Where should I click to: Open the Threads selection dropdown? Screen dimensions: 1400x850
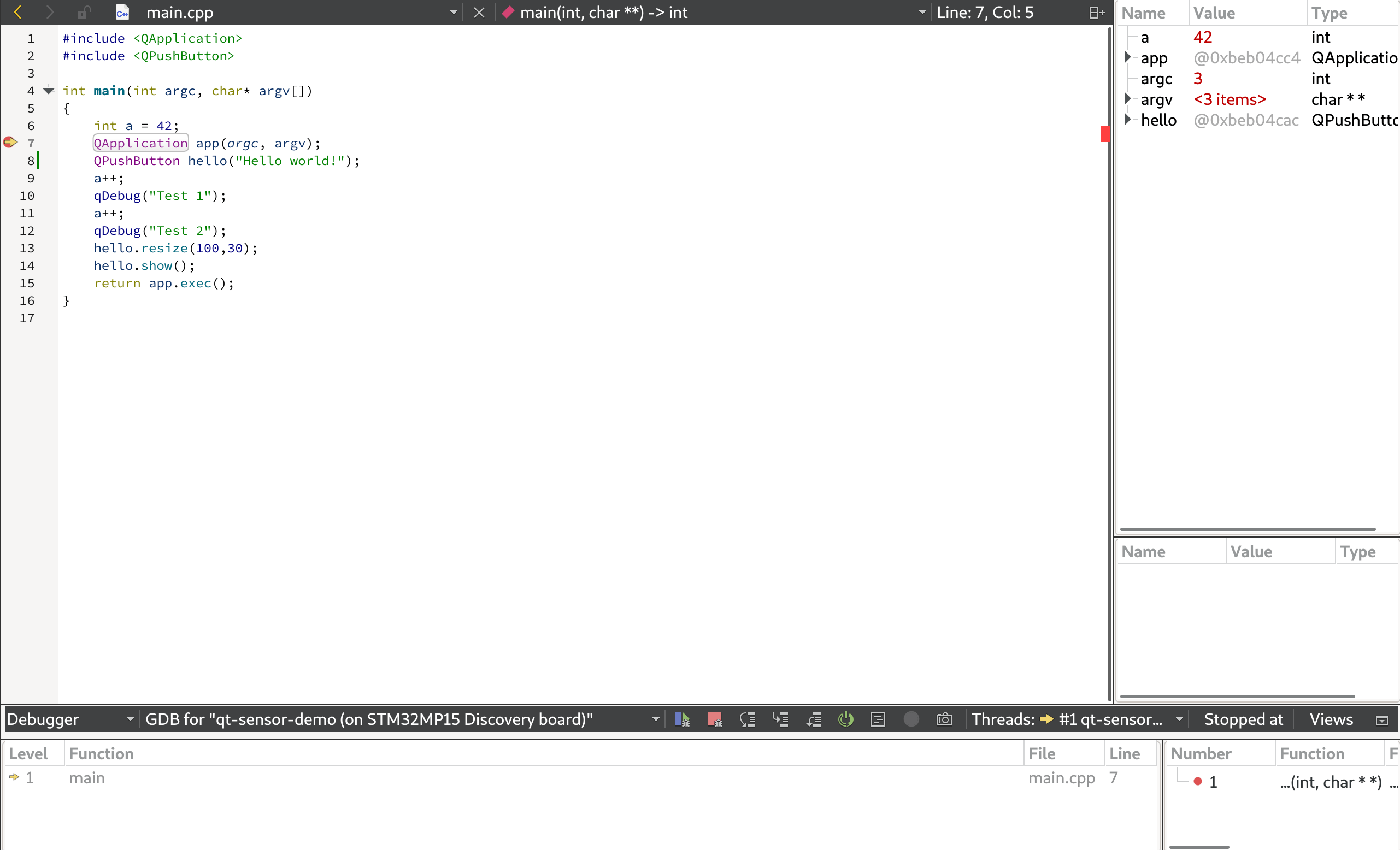coord(1179,719)
